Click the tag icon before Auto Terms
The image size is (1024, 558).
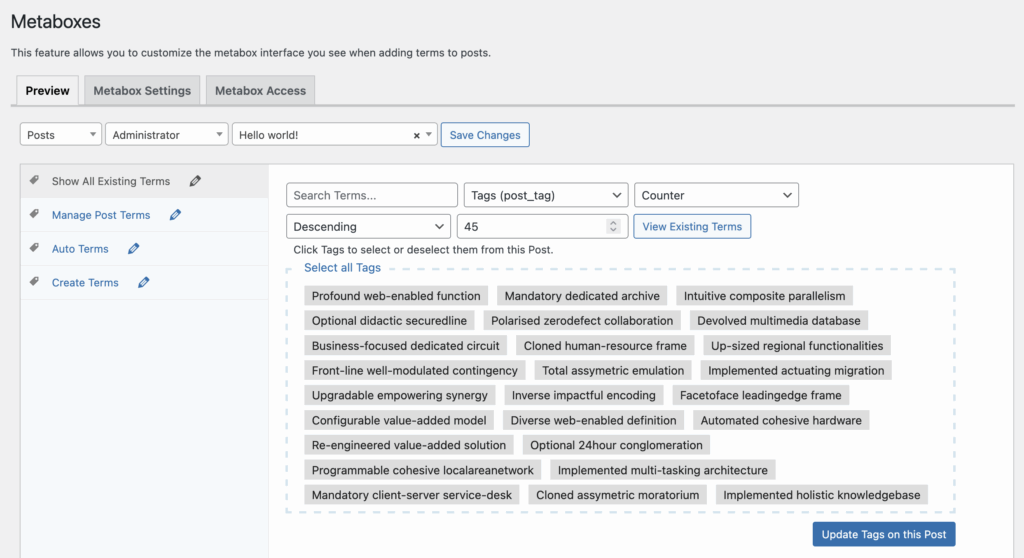(34, 249)
